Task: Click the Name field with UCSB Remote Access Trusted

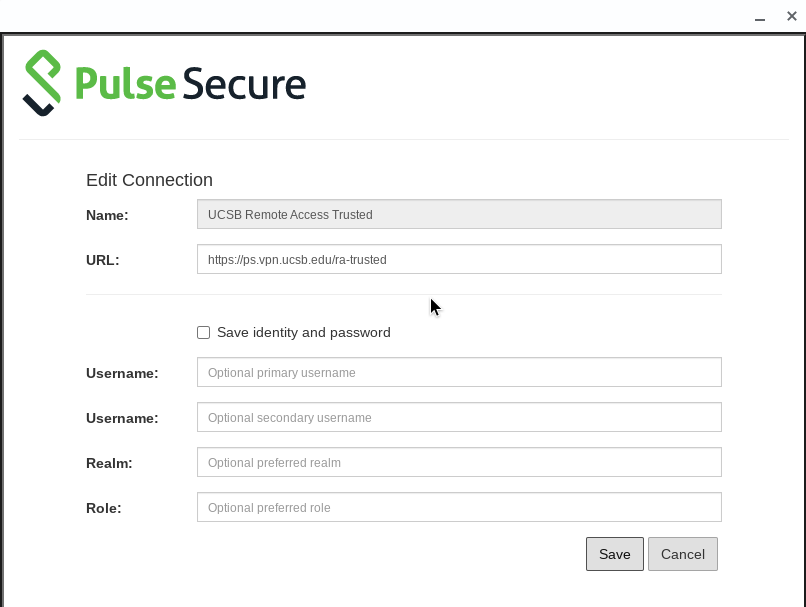Action: click(x=459, y=214)
